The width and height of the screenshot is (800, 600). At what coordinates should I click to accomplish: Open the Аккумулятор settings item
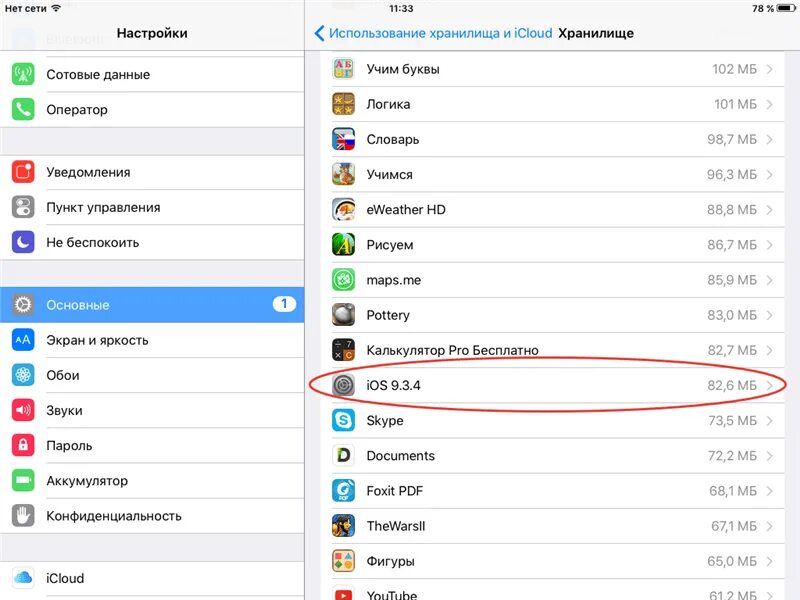tap(152, 481)
